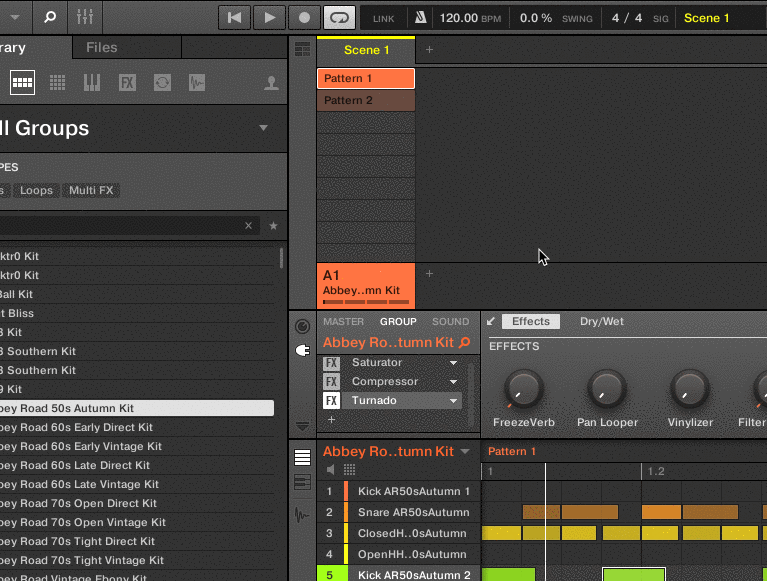This screenshot has width=767, height=581.
Task: Select the Groups type icon in browser
Action: click(22, 83)
